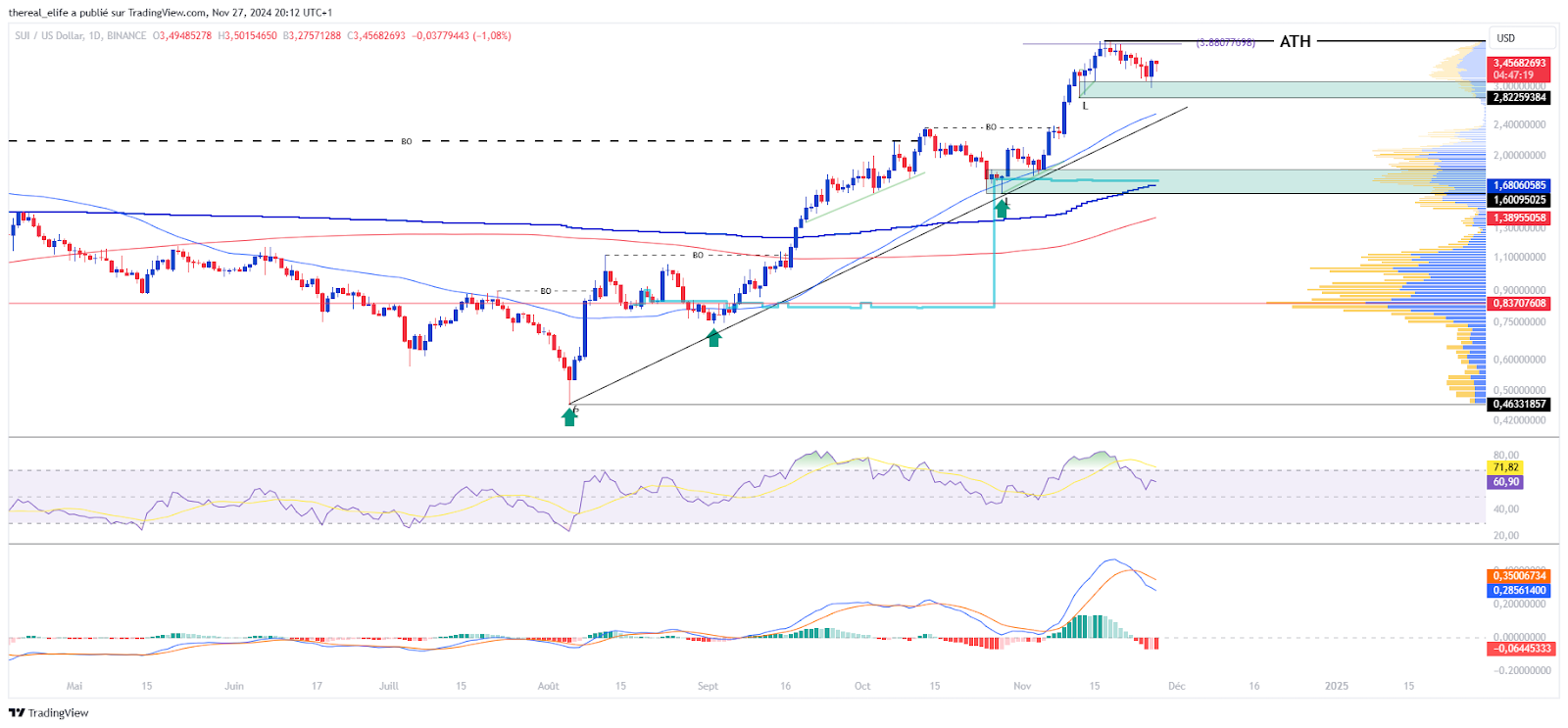Select the low value B3,27571288
Image resolution: width=1568 pixels, height=728 pixels.
tap(313, 36)
